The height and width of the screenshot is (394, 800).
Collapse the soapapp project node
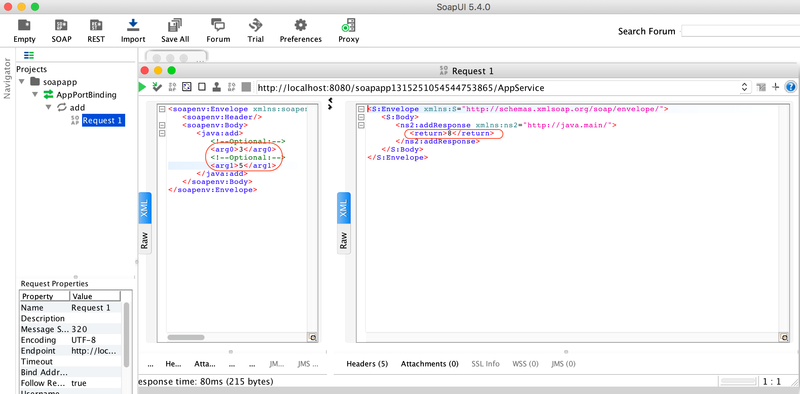tap(21, 82)
